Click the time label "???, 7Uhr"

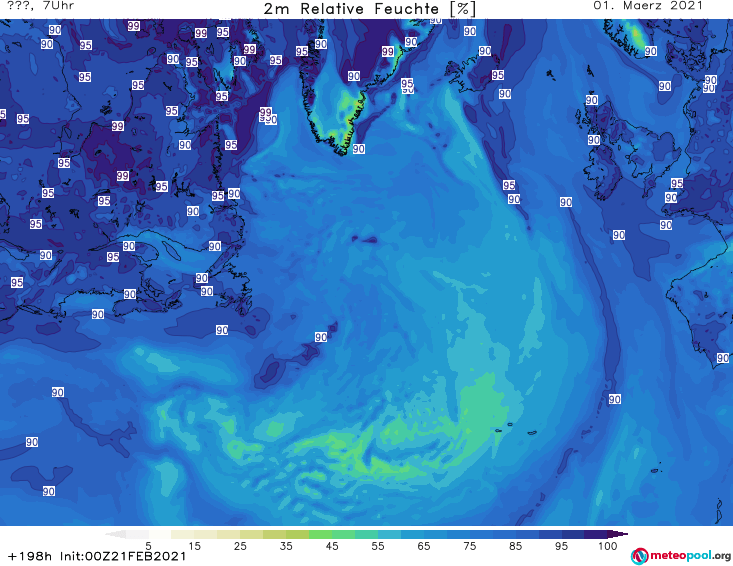pyautogui.click(x=41, y=6)
